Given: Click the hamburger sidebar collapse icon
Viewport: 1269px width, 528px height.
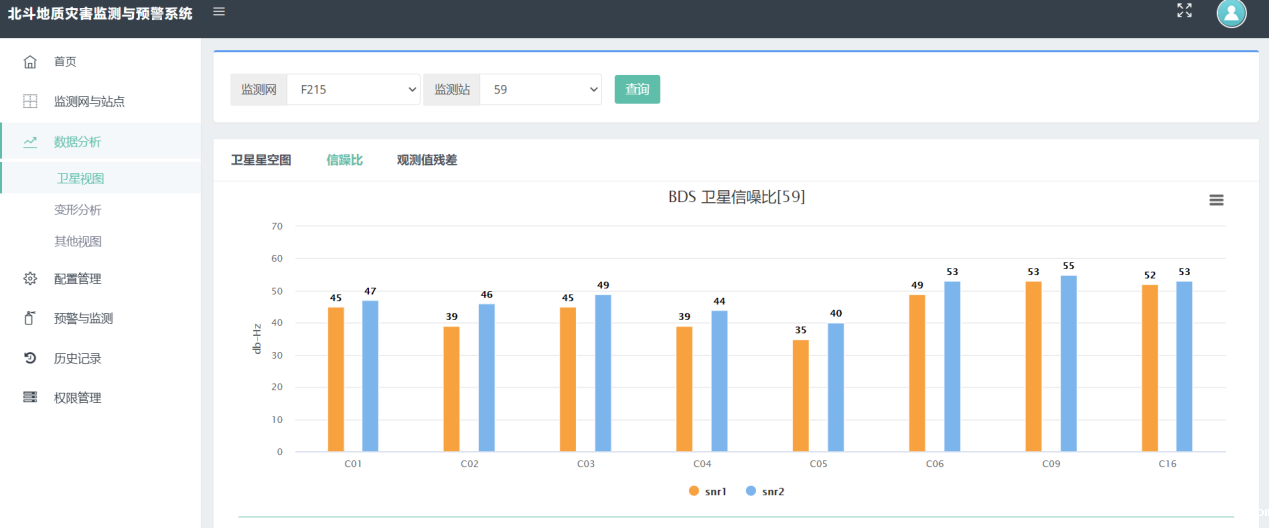Looking at the screenshot, I should tap(219, 12).
